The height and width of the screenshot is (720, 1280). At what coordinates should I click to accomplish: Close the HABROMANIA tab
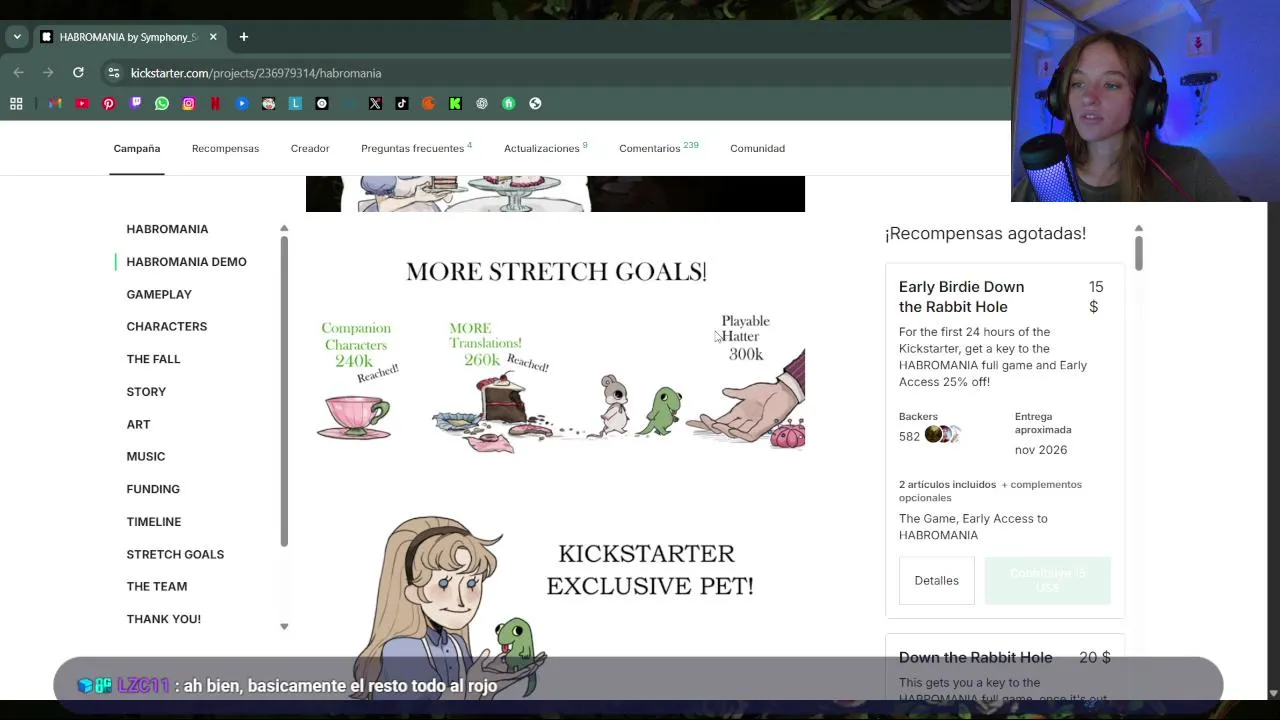point(213,37)
